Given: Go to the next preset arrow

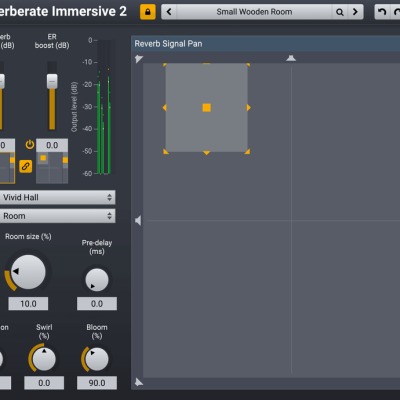Looking at the screenshot, I should coord(355,12).
